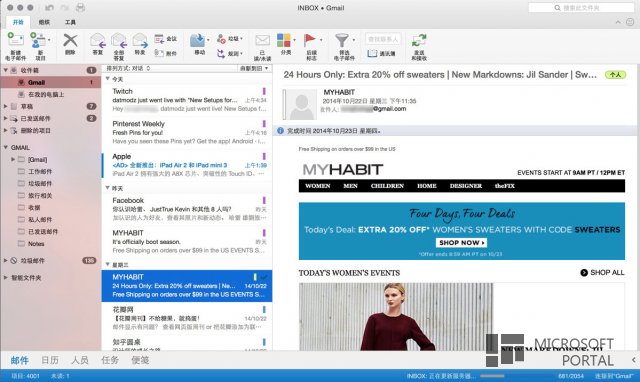
Task: Collapse the 星期三 message group
Action: click(x=108, y=264)
